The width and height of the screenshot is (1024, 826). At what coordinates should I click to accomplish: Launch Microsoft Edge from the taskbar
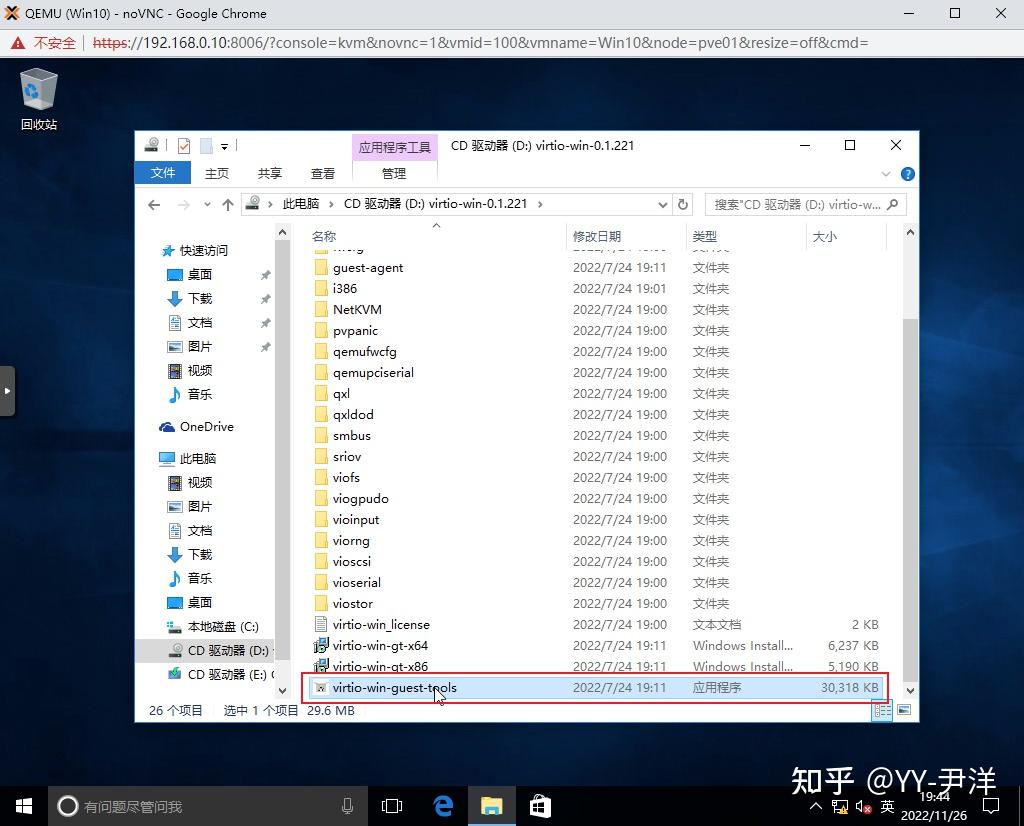click(x=443, y=806)
